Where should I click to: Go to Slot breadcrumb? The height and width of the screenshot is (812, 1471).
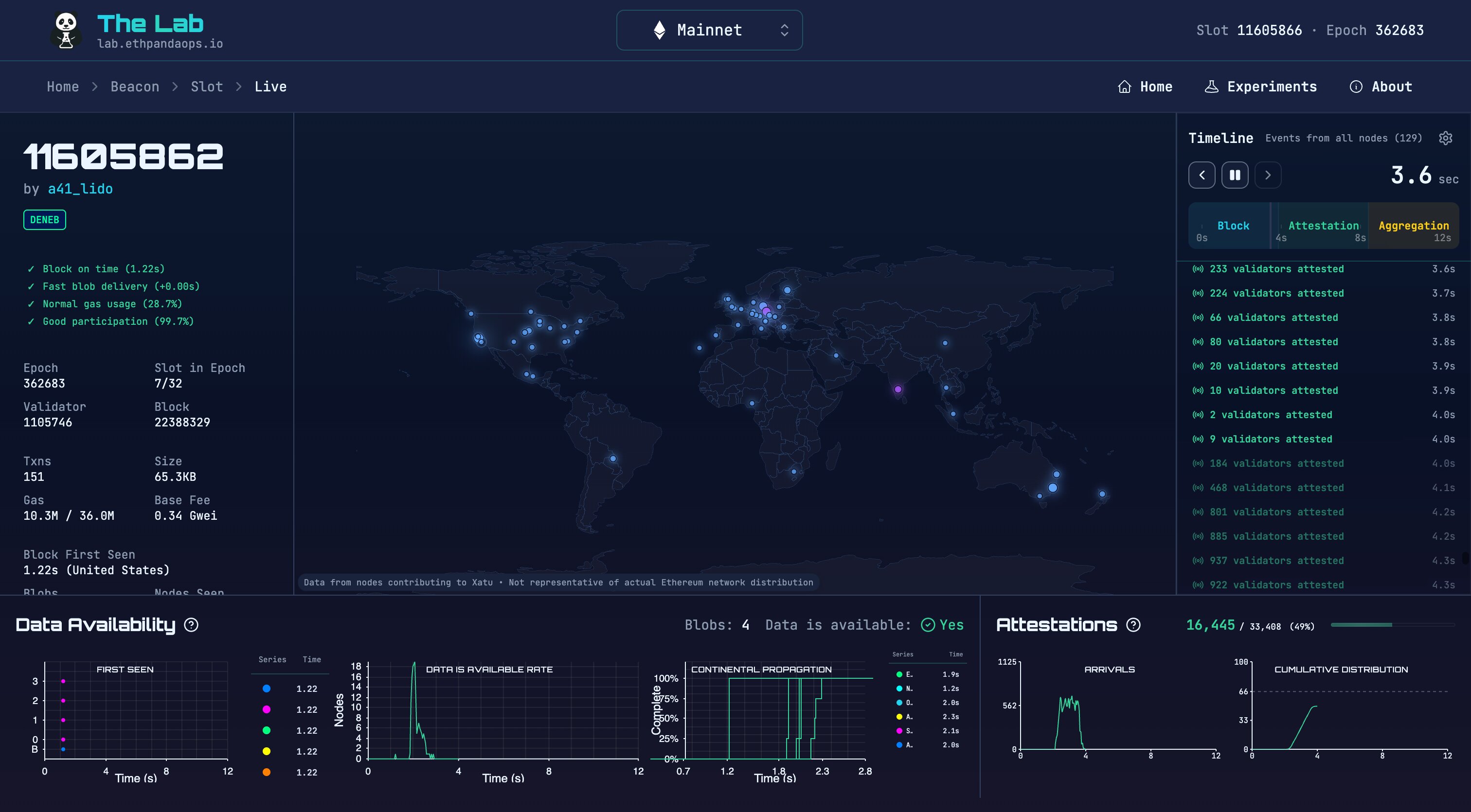[x=207, y=87]
